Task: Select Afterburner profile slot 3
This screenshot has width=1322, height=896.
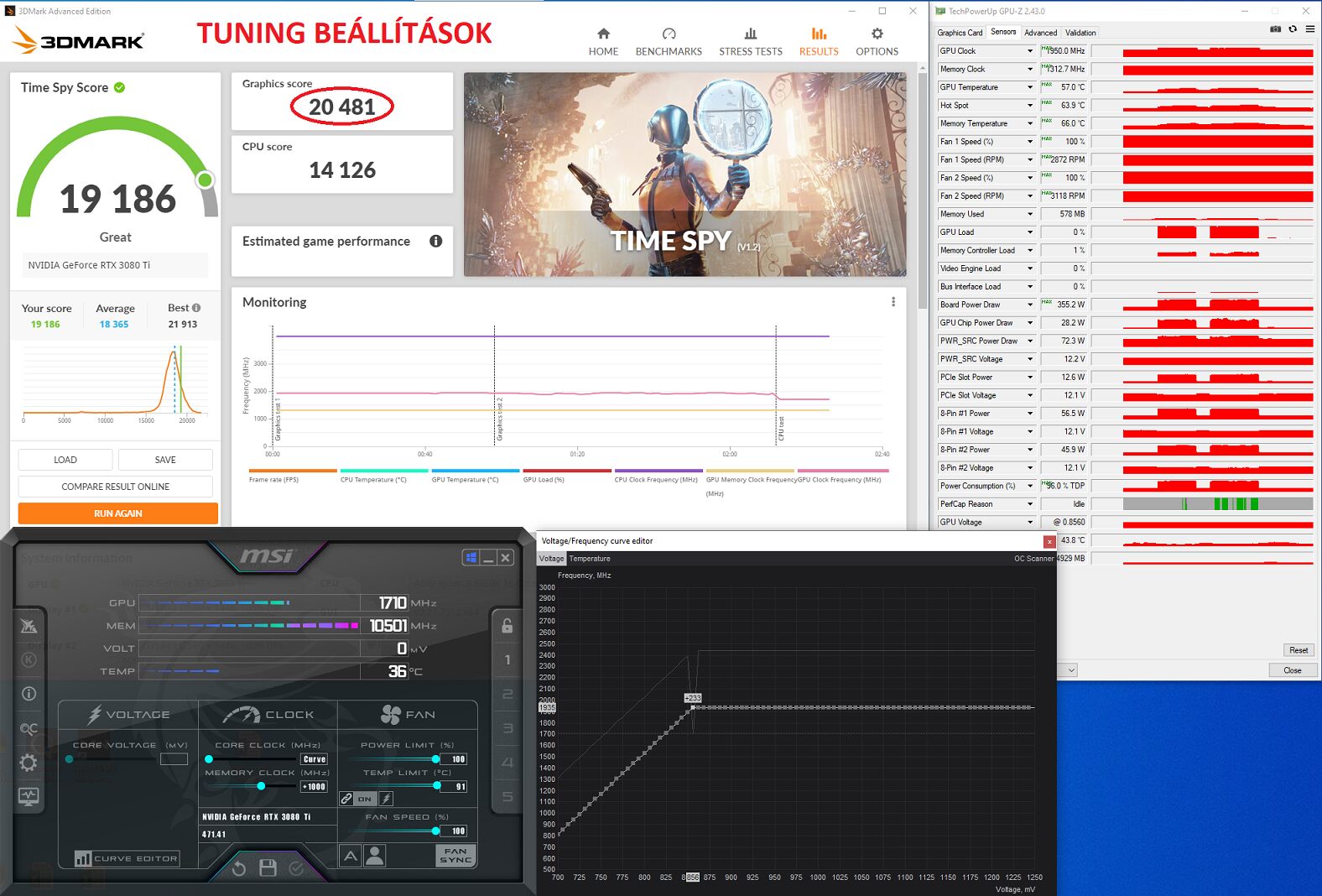Action: pos(507,728)
